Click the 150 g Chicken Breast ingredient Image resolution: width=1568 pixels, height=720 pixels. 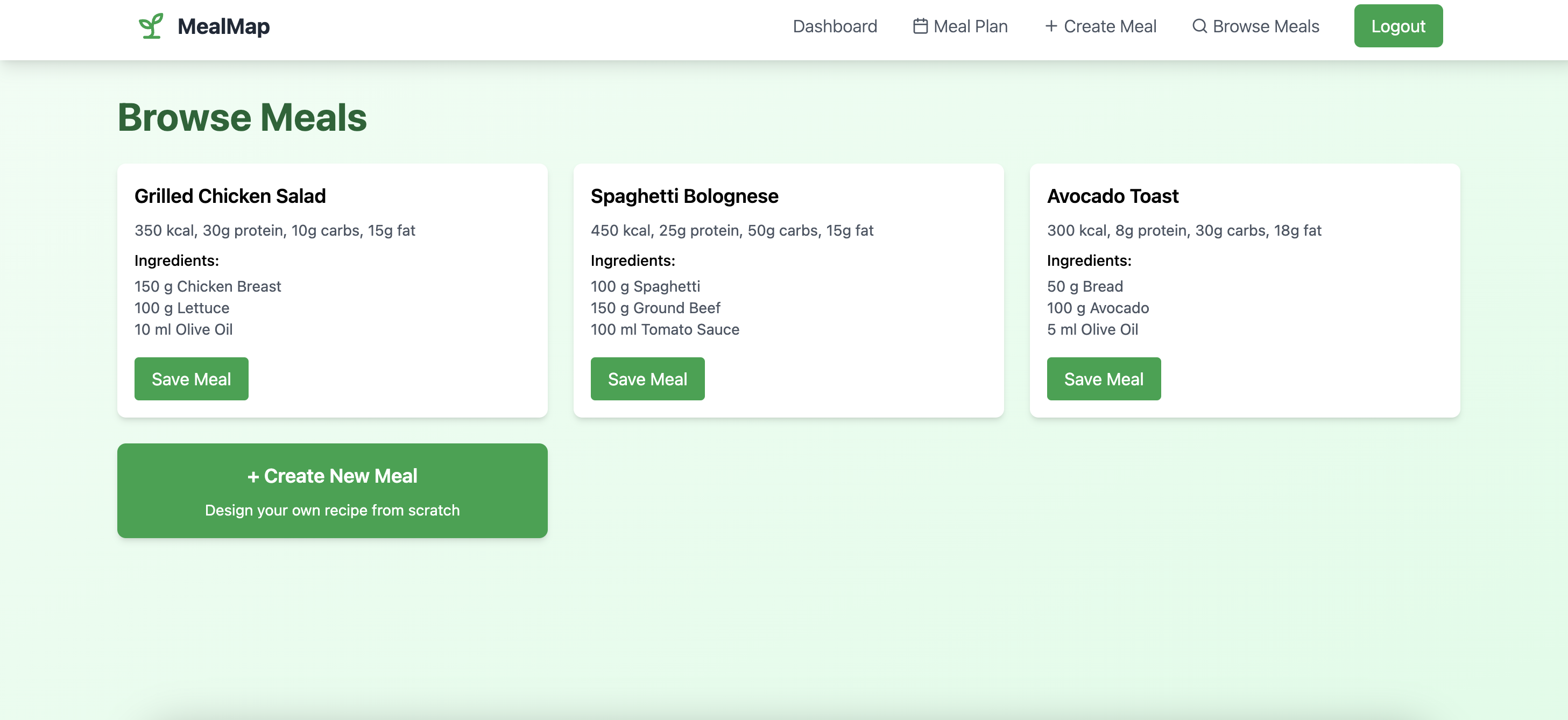(x=208, y=286)
